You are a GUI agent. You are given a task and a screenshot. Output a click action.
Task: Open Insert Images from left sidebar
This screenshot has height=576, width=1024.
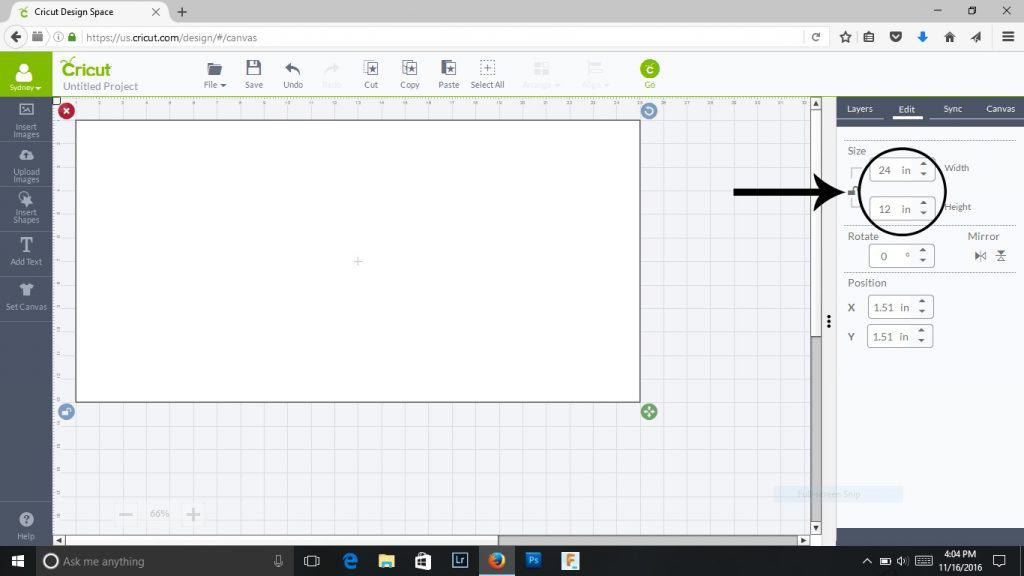(26, 118)
